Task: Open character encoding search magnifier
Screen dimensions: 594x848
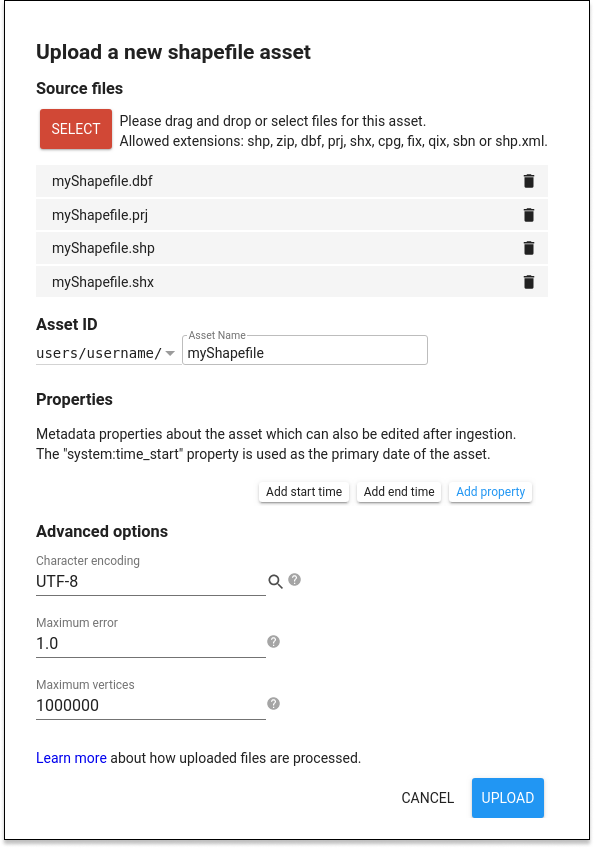Action: [275, 582]
